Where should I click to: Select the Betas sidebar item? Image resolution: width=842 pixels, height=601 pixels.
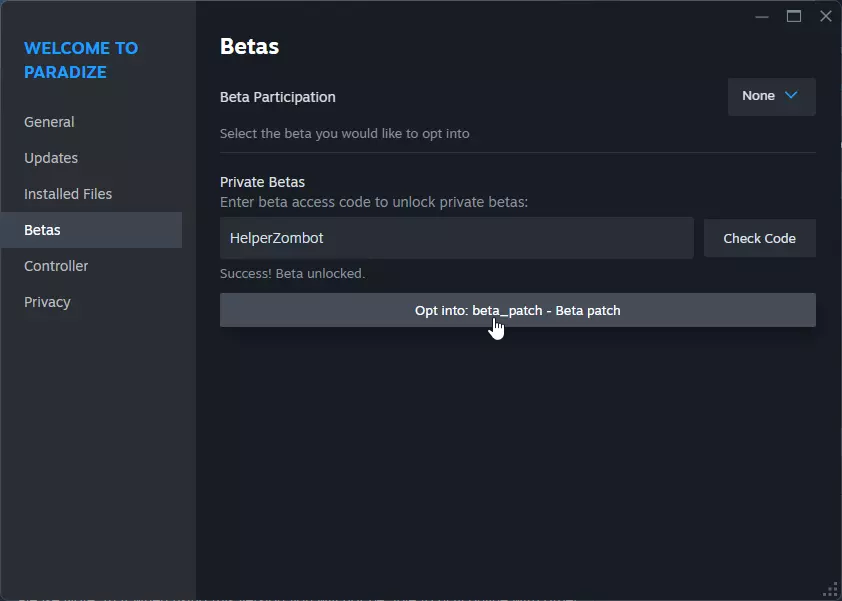point(42,230)
